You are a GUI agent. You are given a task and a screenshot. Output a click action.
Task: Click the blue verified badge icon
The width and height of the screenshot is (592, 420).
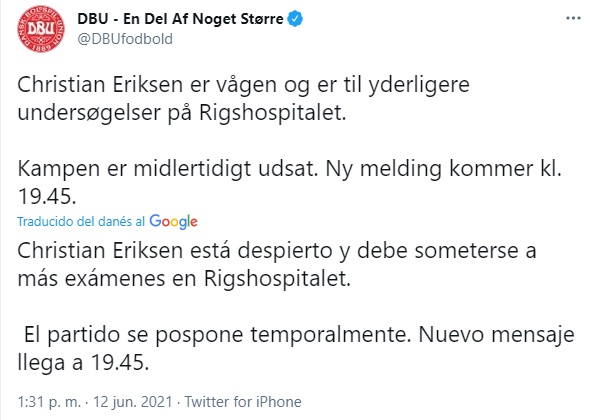[295, 19]
